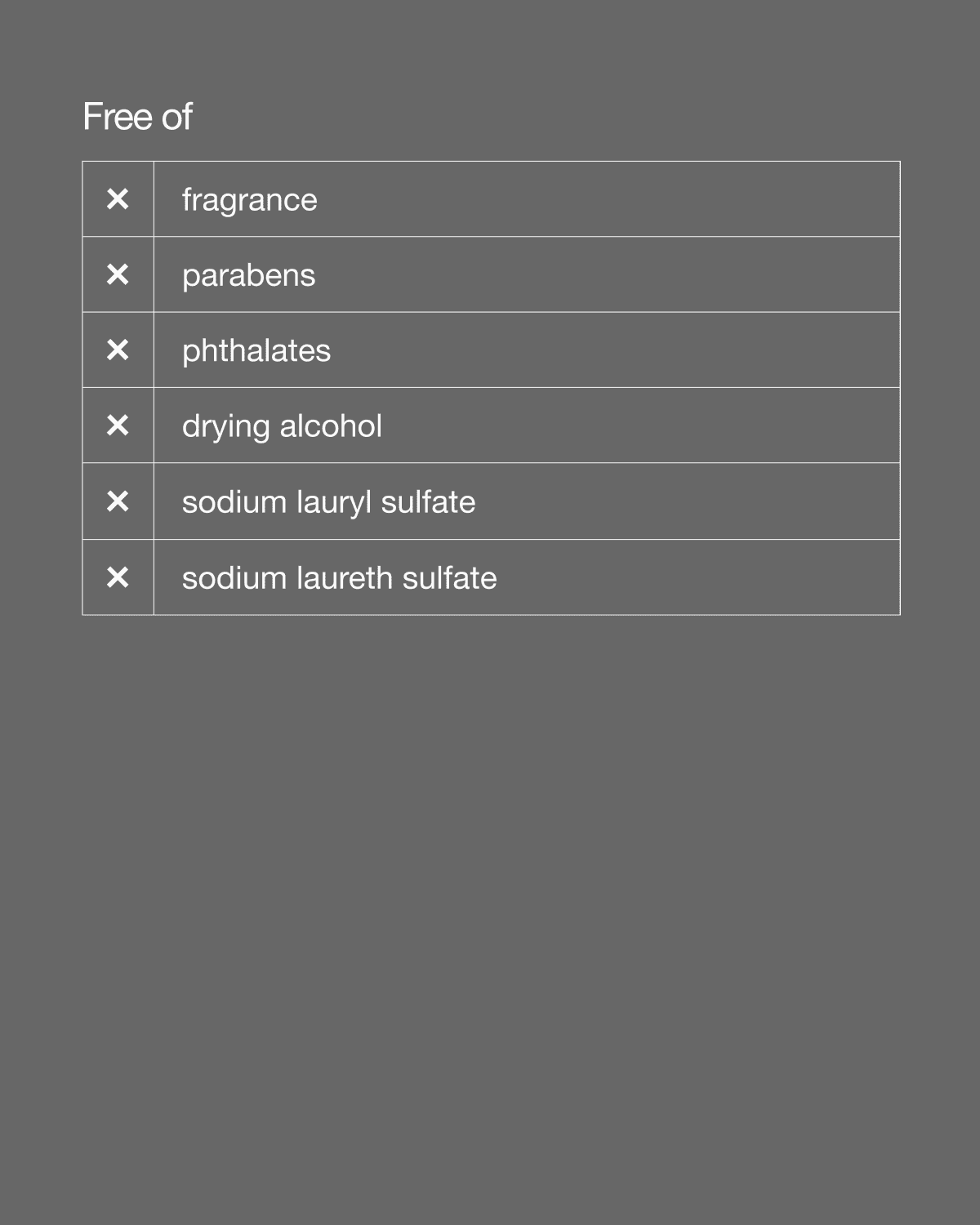This screenshot has height=1225, width=980.
Task: Click the 'Free of' heading
Action: click(x=137, y=117)
